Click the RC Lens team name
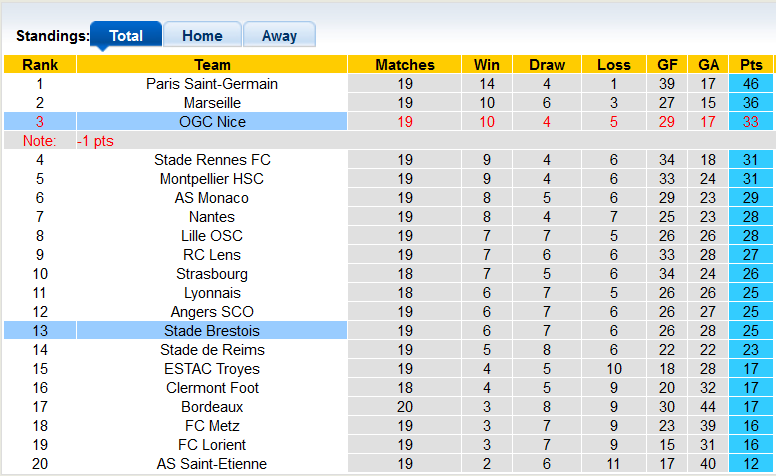776x476 pixels. point(212,255)
